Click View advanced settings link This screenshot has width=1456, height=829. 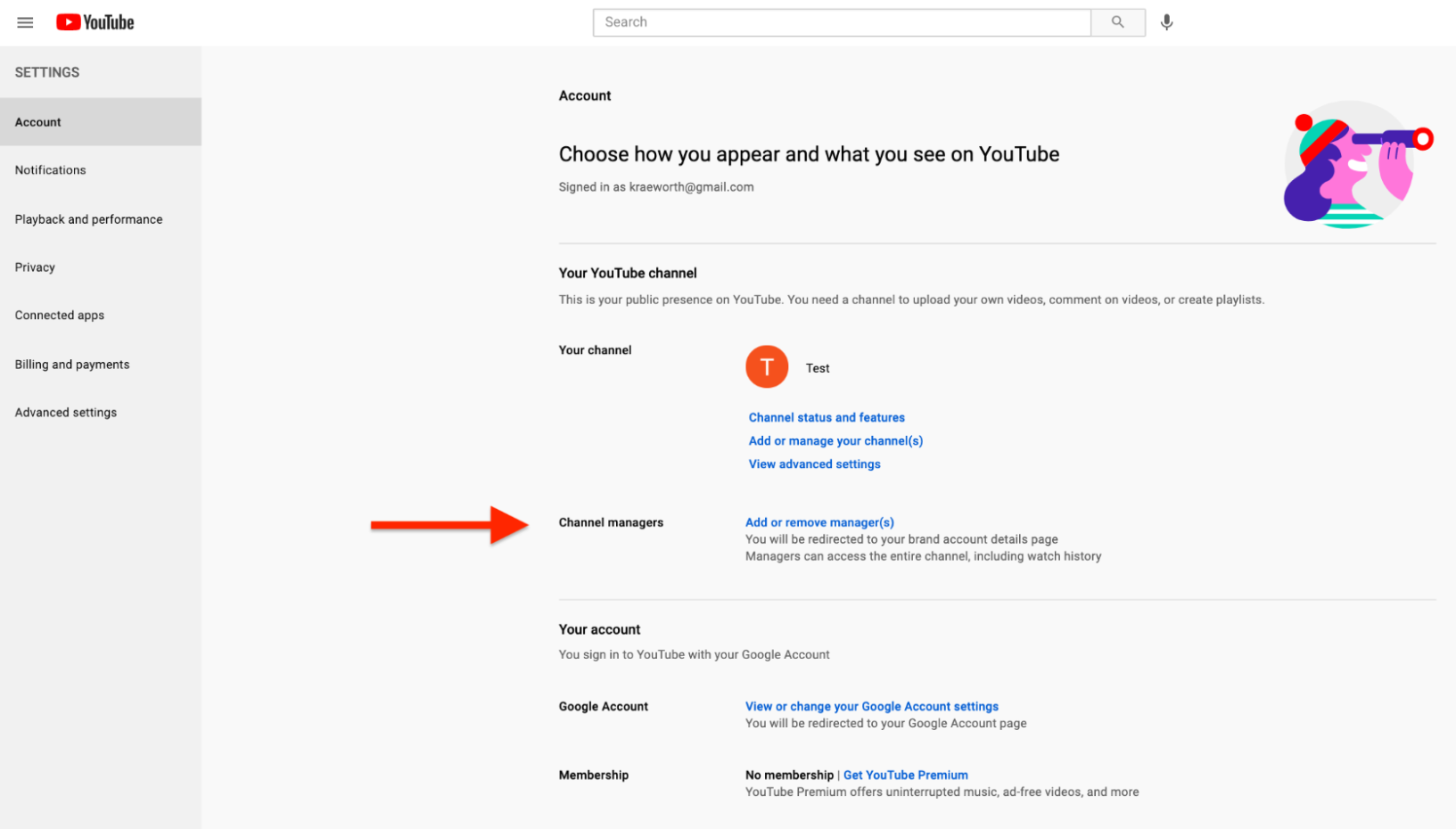point(814,464)
